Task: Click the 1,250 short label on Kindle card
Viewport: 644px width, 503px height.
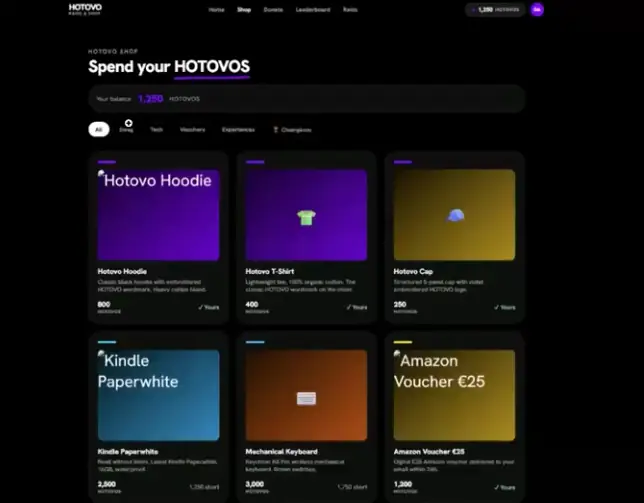Action: pos(204,487)
